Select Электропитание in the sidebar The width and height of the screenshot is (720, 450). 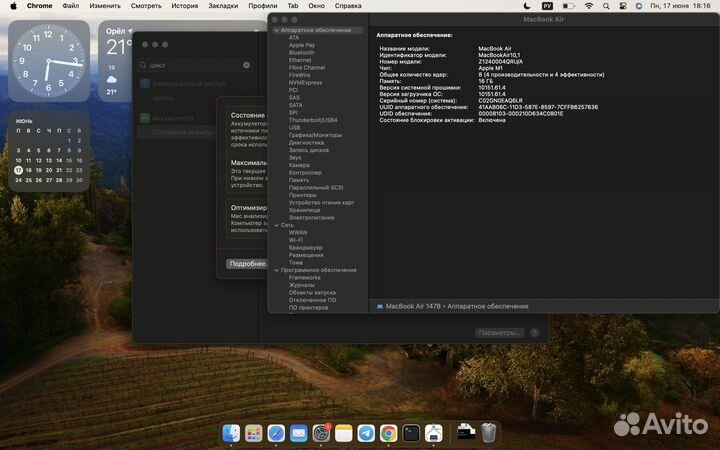tap(311, 217)
